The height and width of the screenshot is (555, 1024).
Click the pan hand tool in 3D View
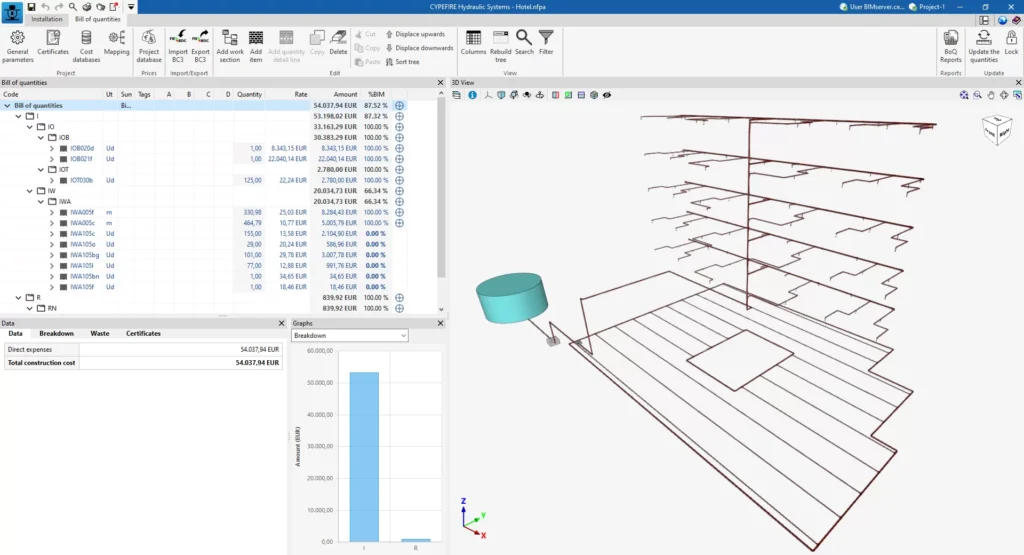[991, 95]
